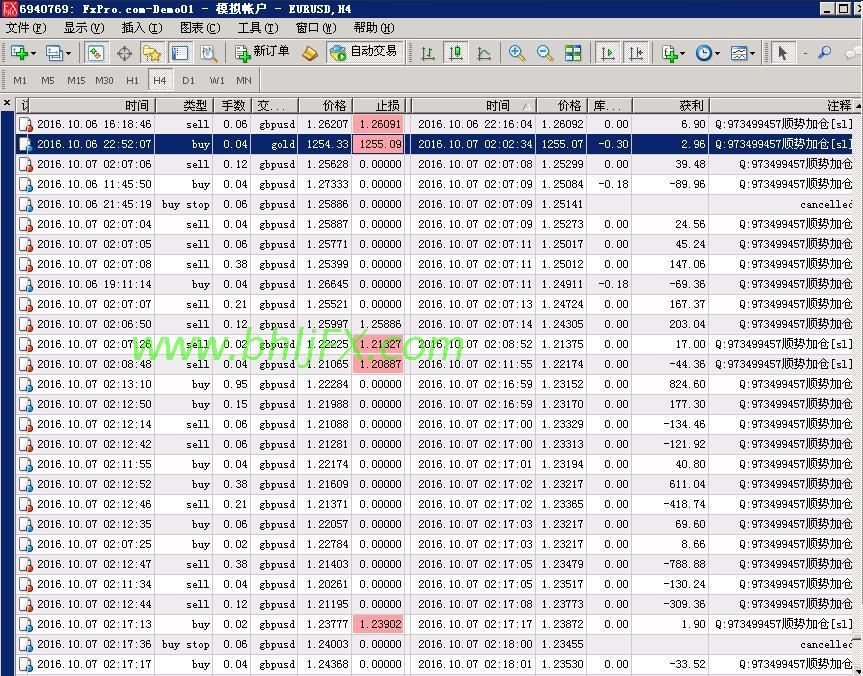Switch to the MN timeframe
863x676 pixels.
[x=244, y=80]
